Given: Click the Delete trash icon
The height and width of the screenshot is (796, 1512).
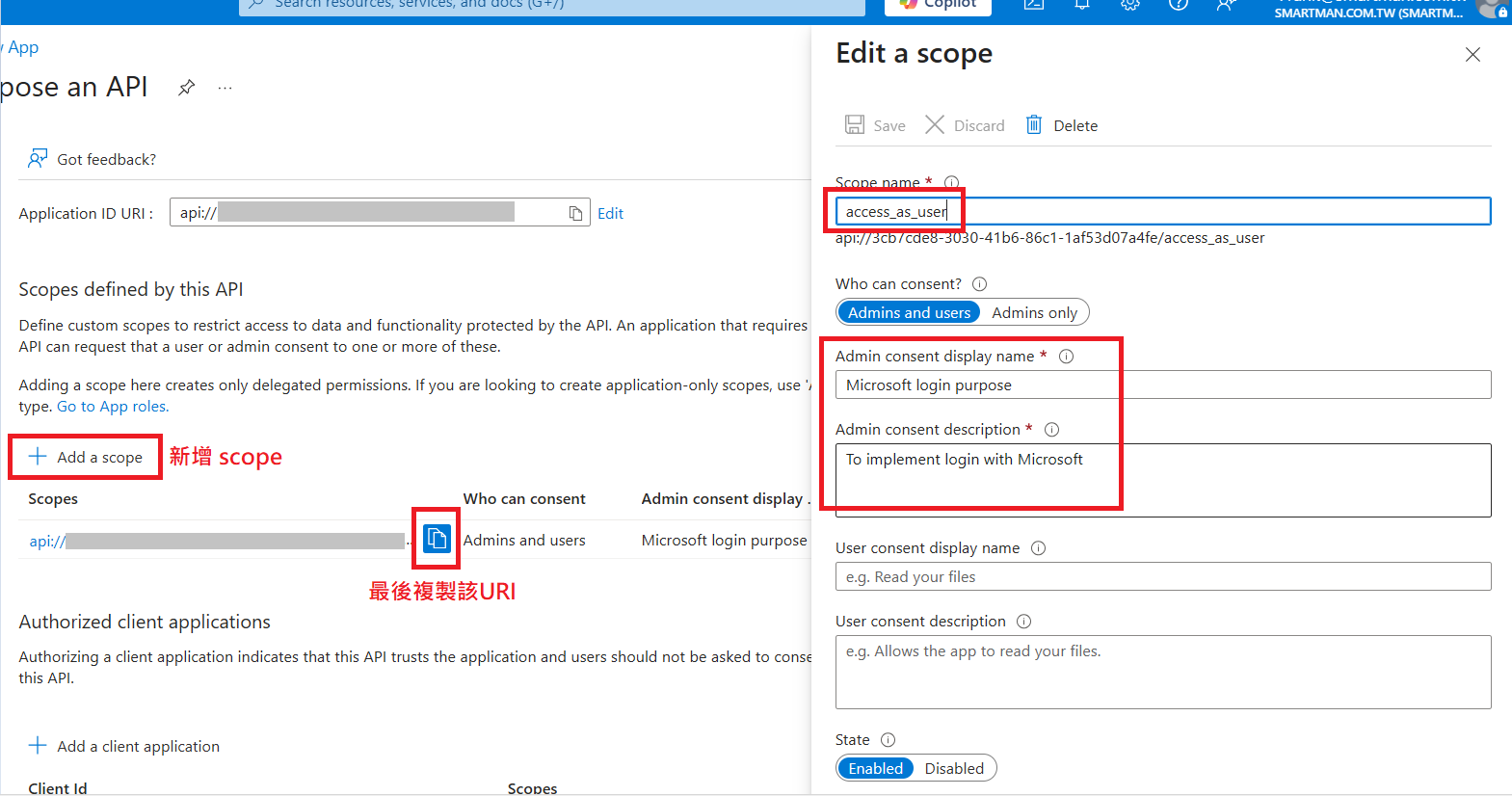Looking at the screenshot, I should point(1034,124).
